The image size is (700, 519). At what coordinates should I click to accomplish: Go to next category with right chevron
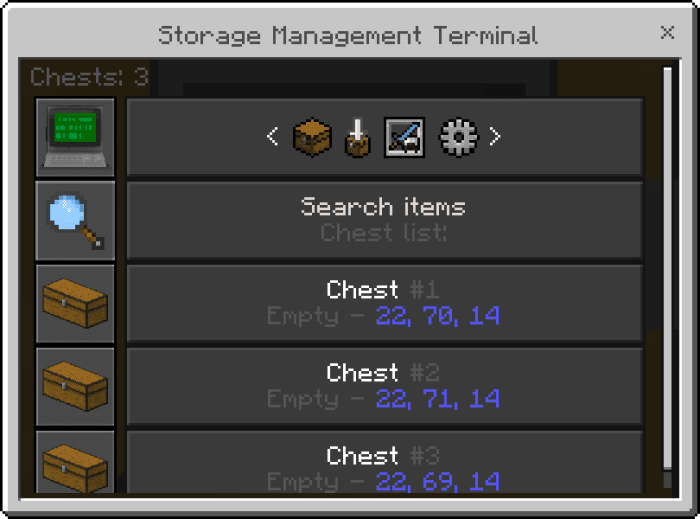(x=495, y=136)
